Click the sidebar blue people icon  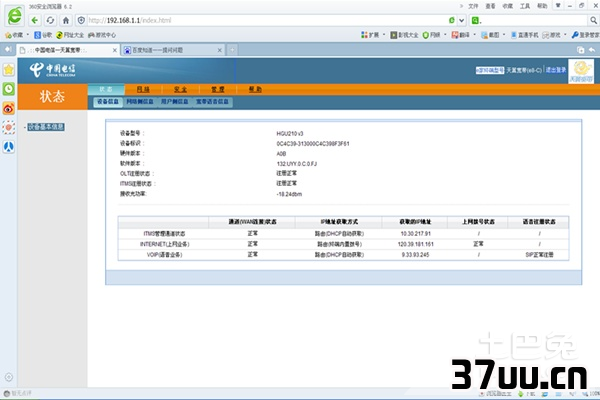[x=9, y=147]
